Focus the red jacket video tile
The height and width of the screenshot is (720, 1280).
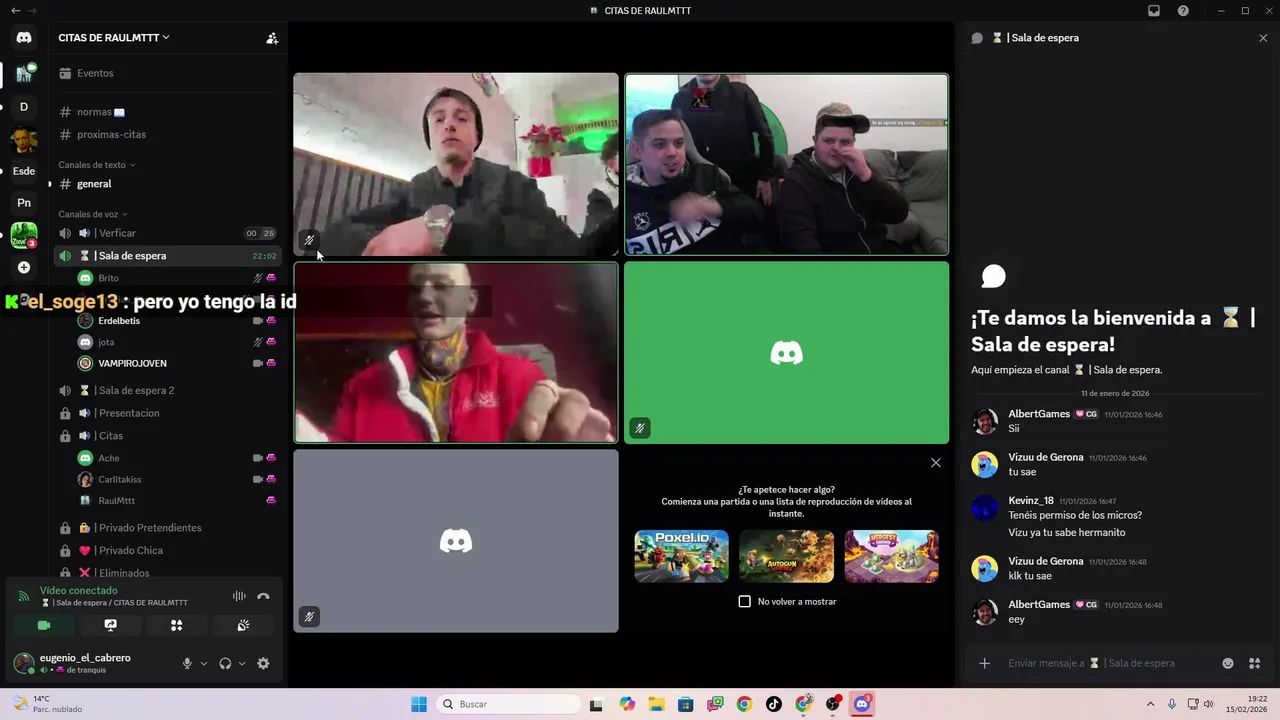[x=456, y=352]
